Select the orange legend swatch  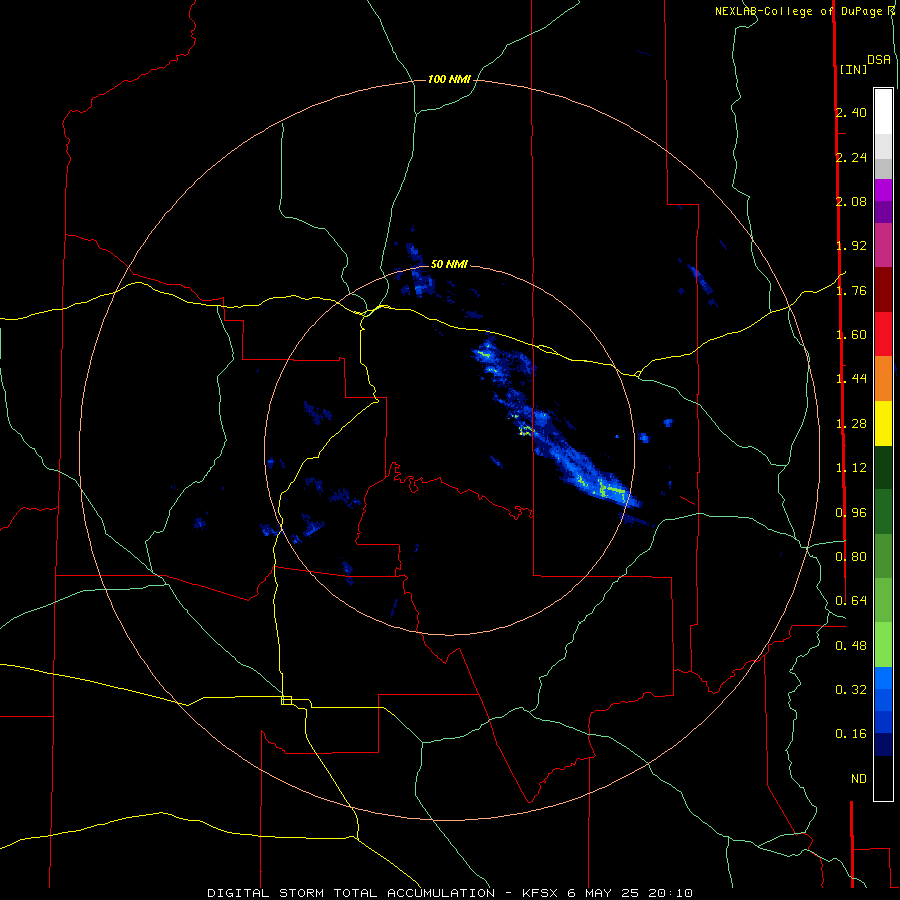[x=883, y=378]
